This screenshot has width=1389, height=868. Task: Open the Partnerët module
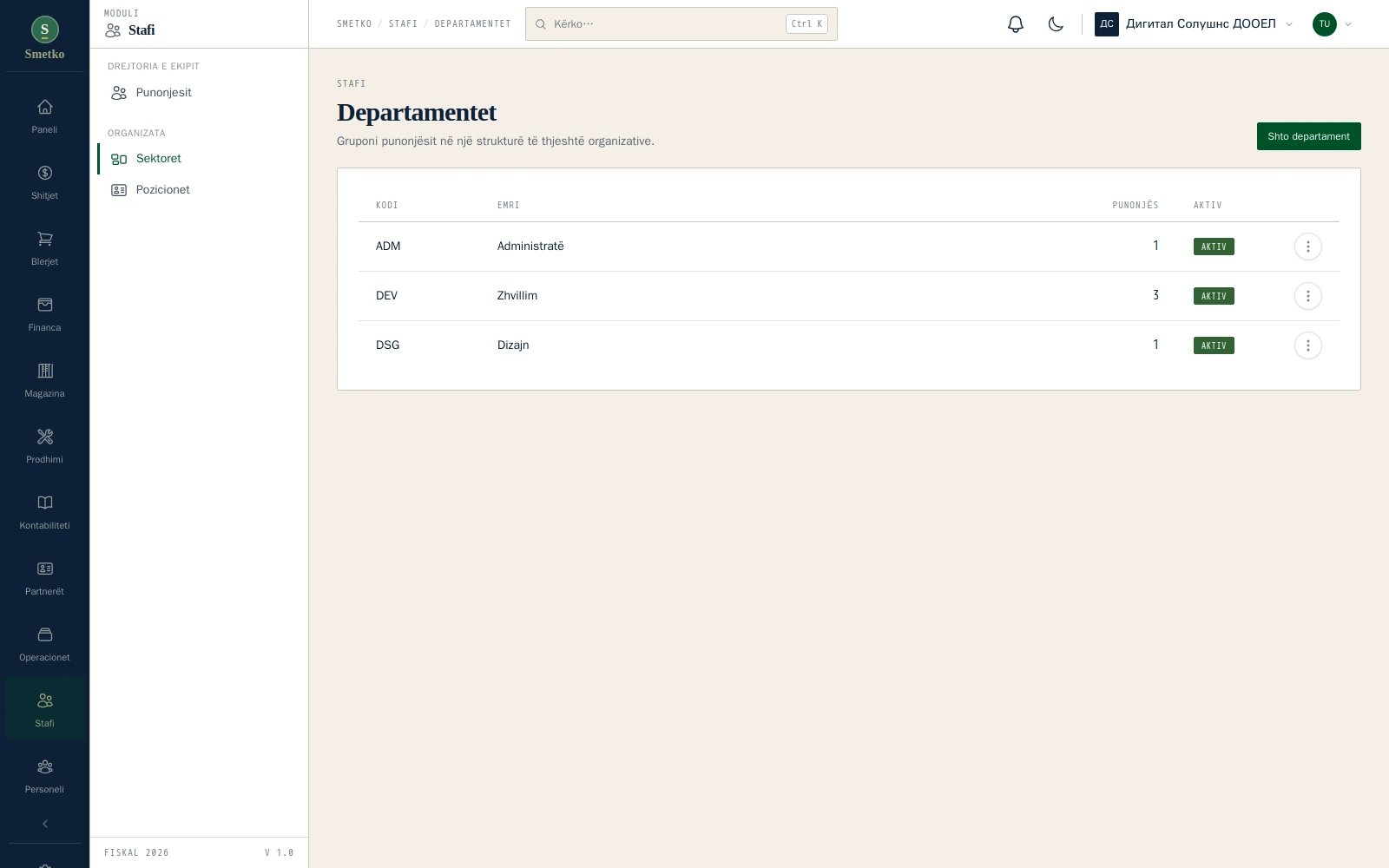[x=44, y=579]
